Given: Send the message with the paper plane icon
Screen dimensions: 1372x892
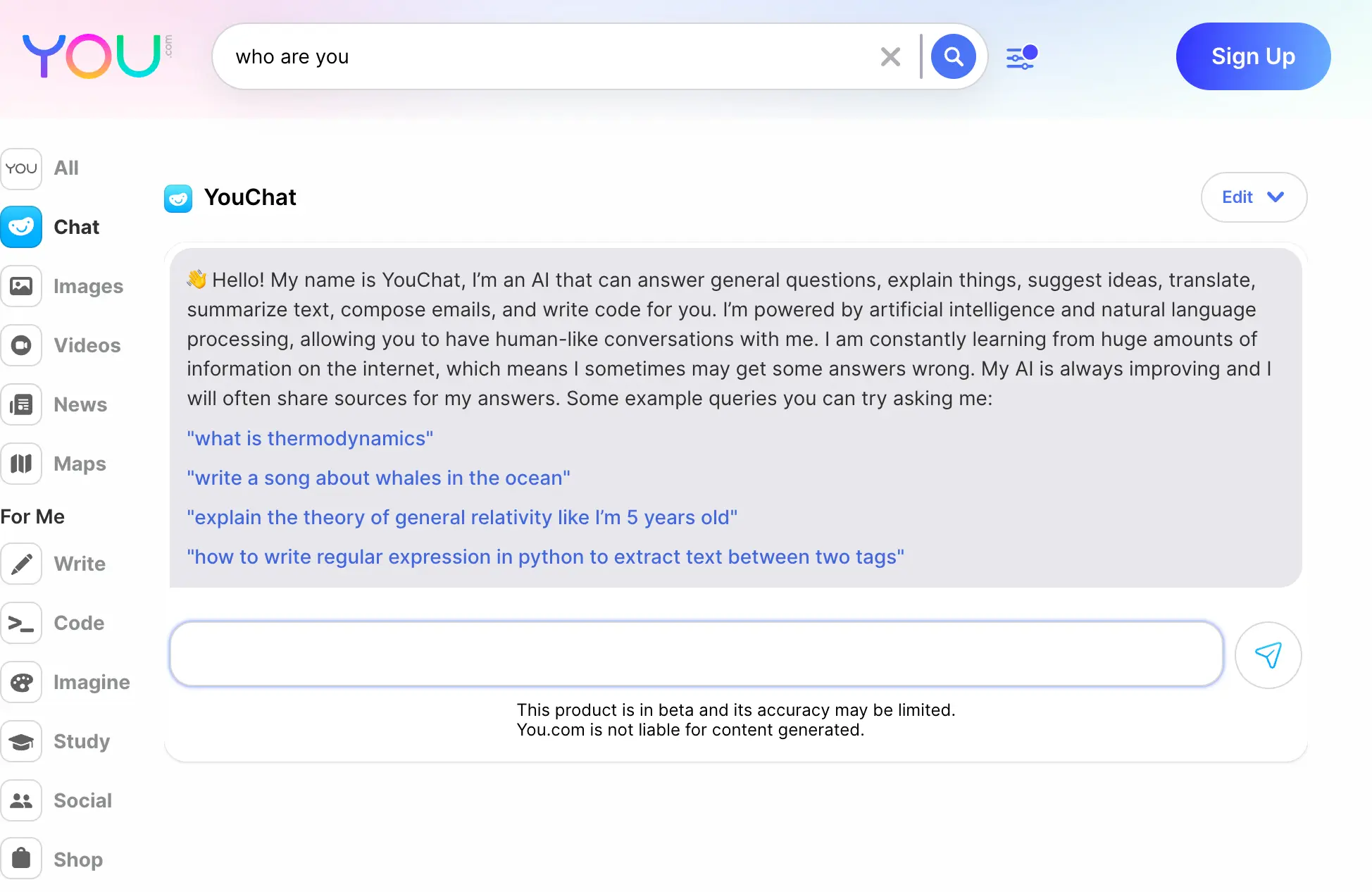Looking at the screenshot, I should click(x=1268, y=655).
